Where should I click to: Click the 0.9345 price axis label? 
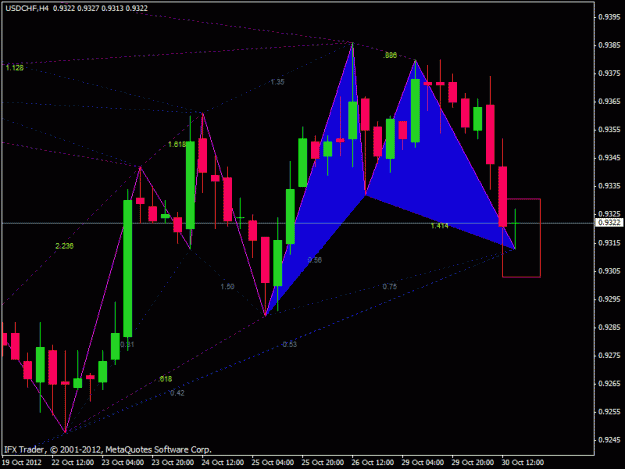(x=609, y=158)
